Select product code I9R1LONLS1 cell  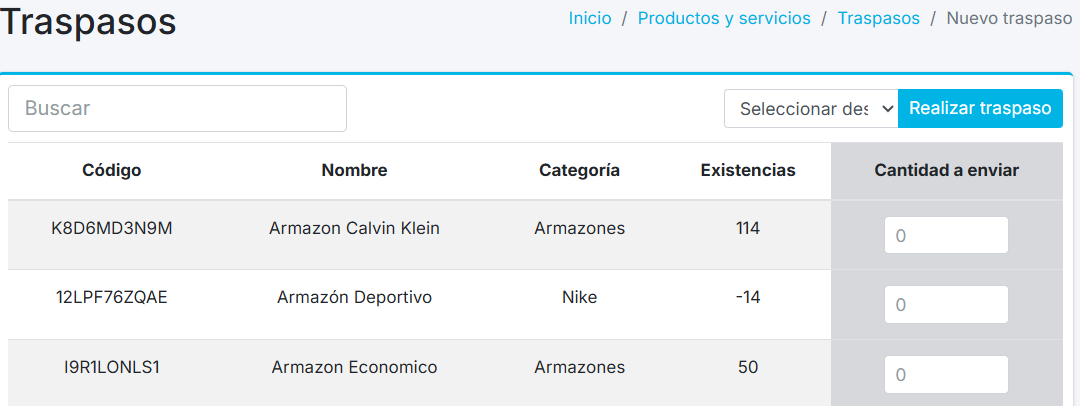coord(111,367)
